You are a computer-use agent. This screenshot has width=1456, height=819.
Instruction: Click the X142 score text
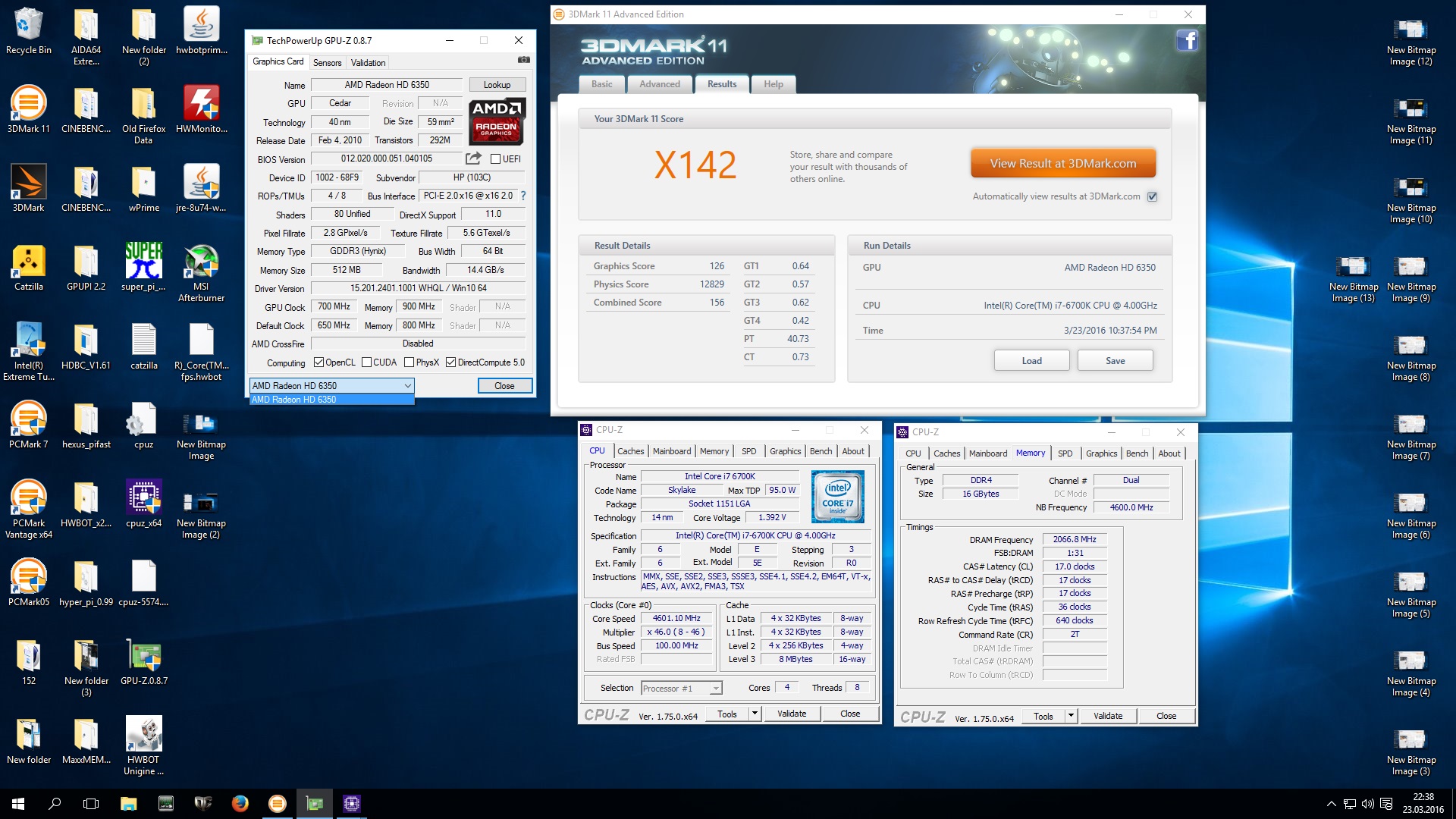pos(695,165)
